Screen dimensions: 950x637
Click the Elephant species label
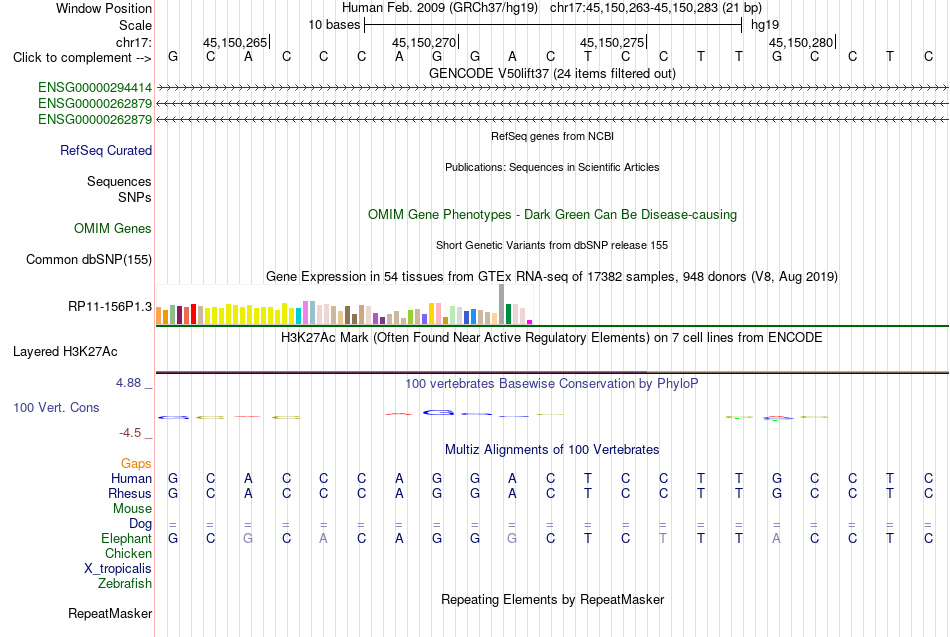tap(126, 538)
